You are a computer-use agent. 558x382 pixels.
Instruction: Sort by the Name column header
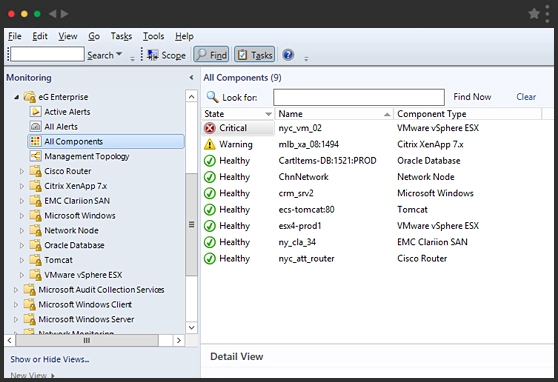[334, 114]
